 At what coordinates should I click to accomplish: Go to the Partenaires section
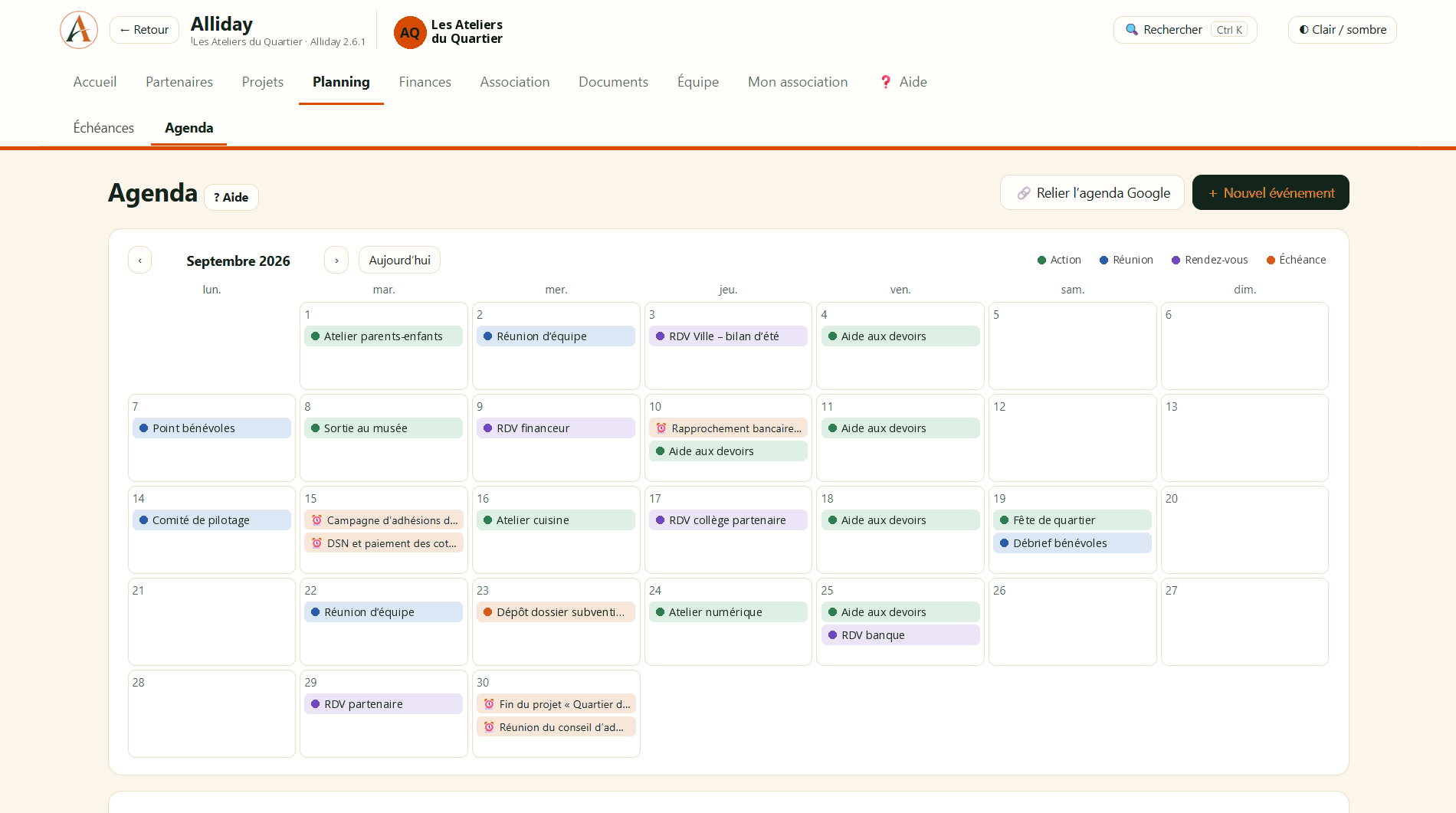[x=179, y=82]
